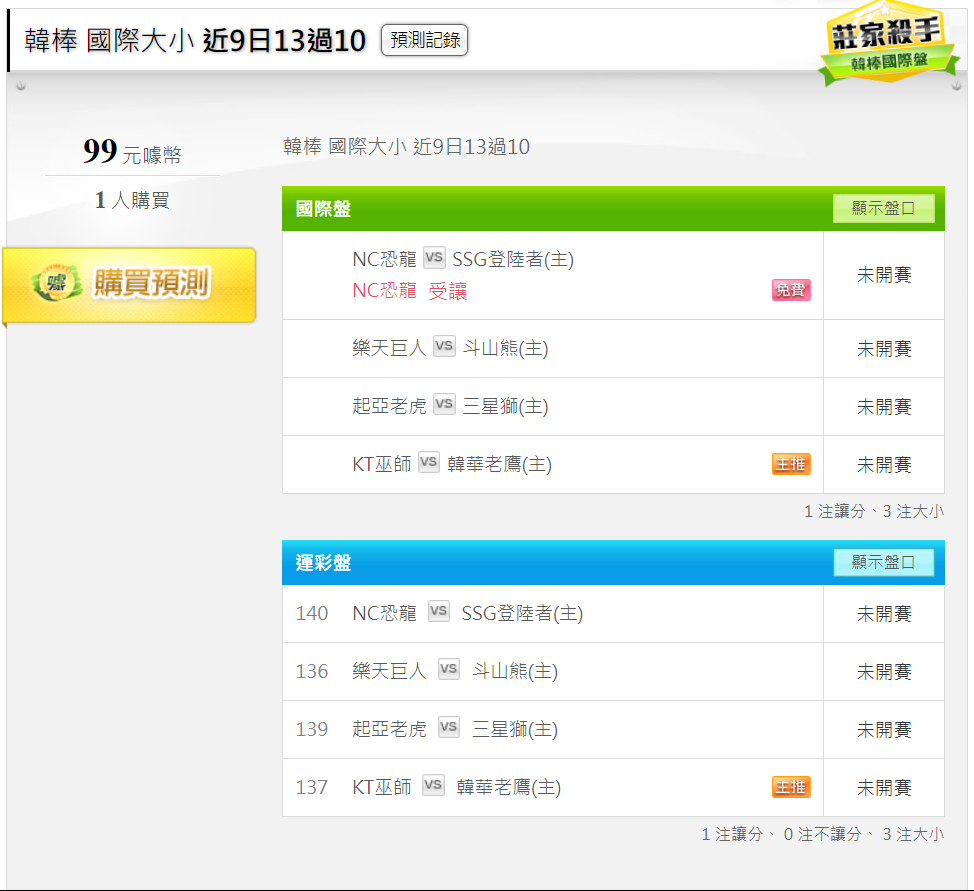Click '三星獅(主)' in 運彩盤 row 139
This screenshot has width=974, height=891.
(515, 729)
